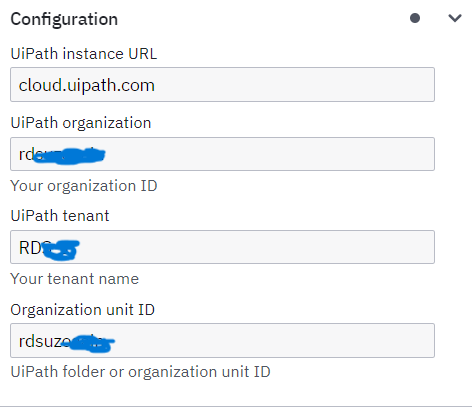The image size is (472, 408).
Task: Click the blue scribble in unit ID field
Action: (89, 343)
